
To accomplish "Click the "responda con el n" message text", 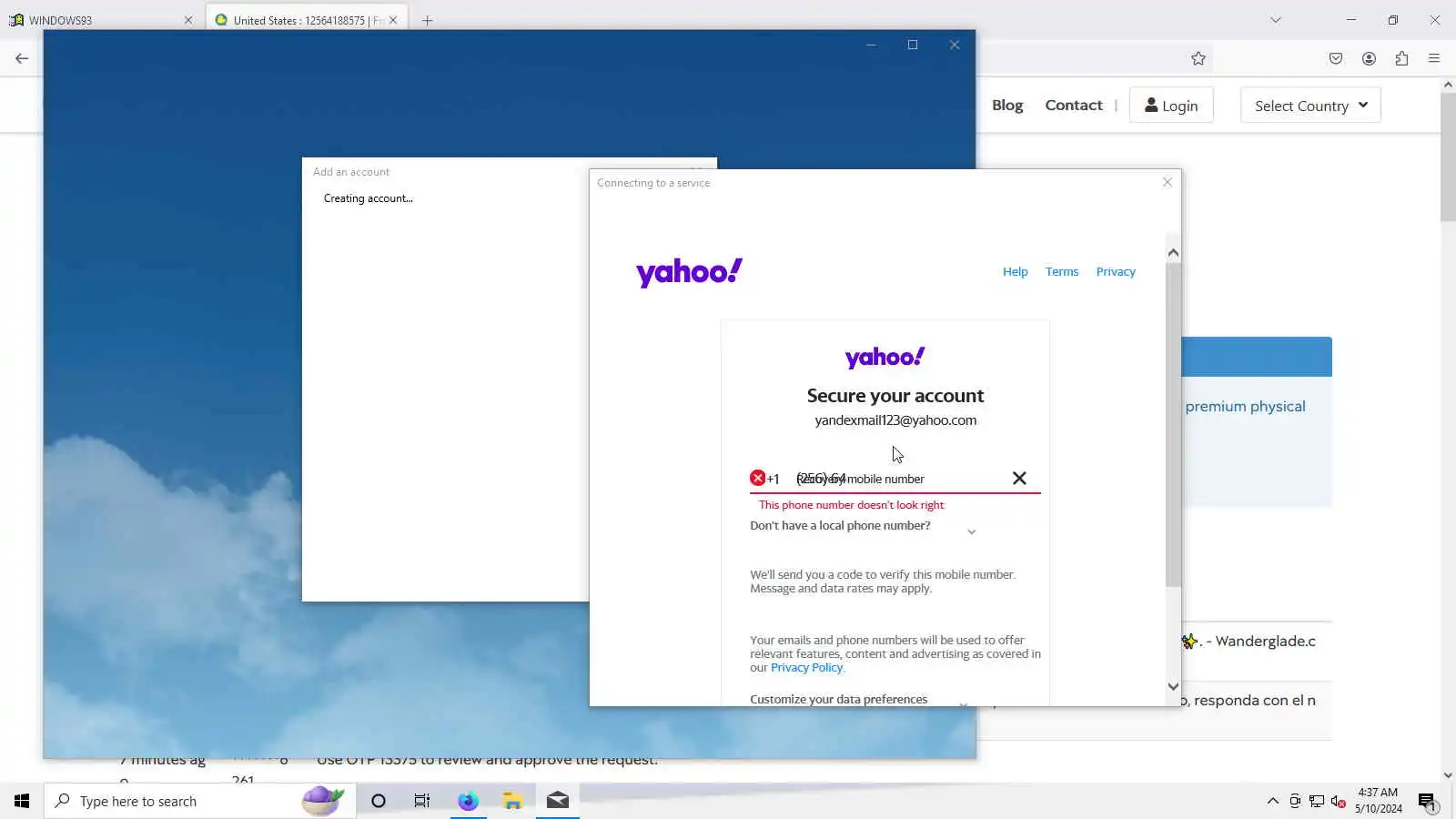I will click(1254, 701).
